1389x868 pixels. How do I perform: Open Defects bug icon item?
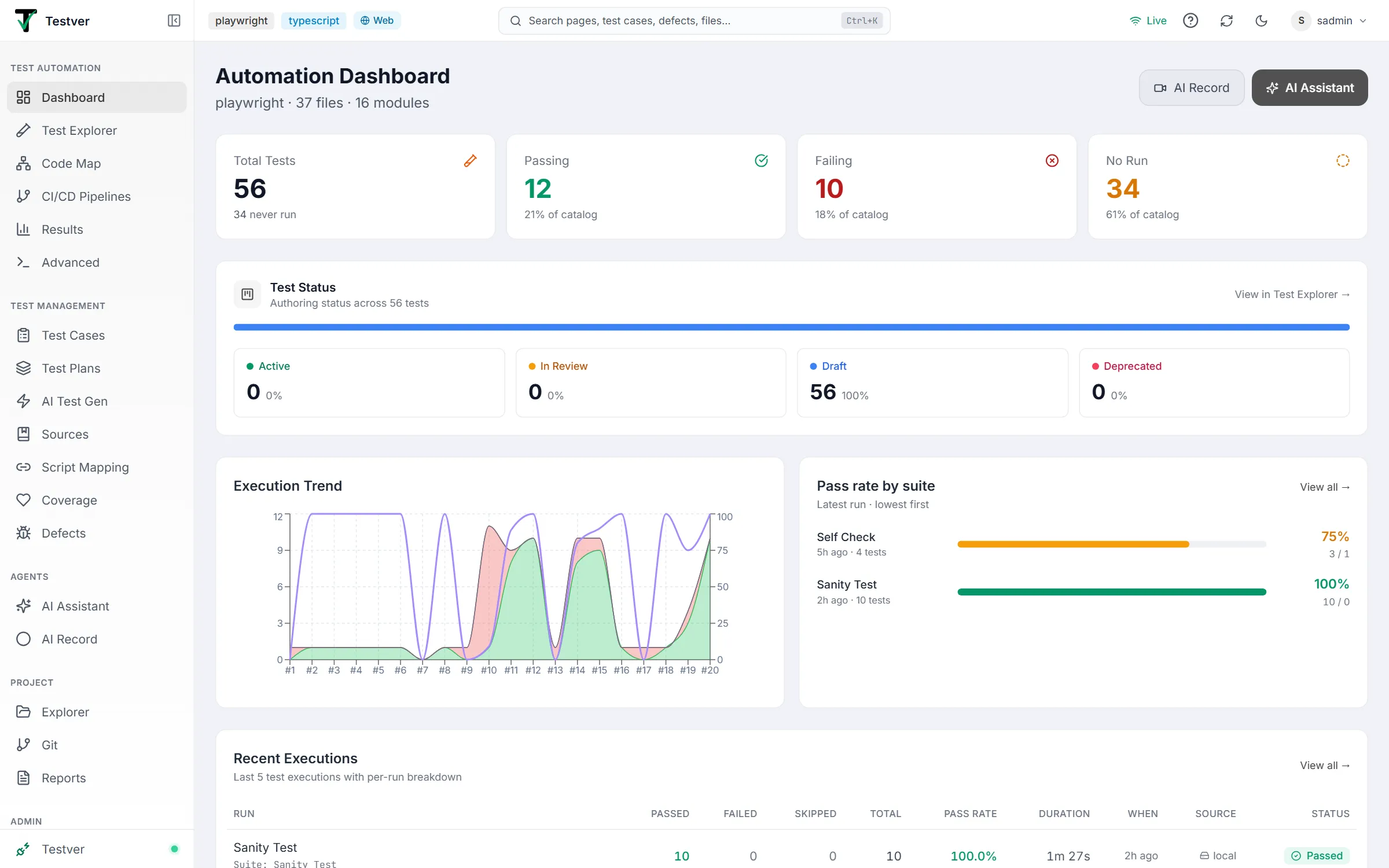tap(97, 533)
